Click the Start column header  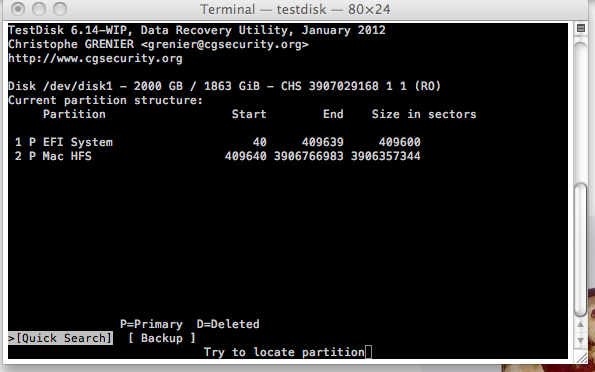[x=249, y=114]
